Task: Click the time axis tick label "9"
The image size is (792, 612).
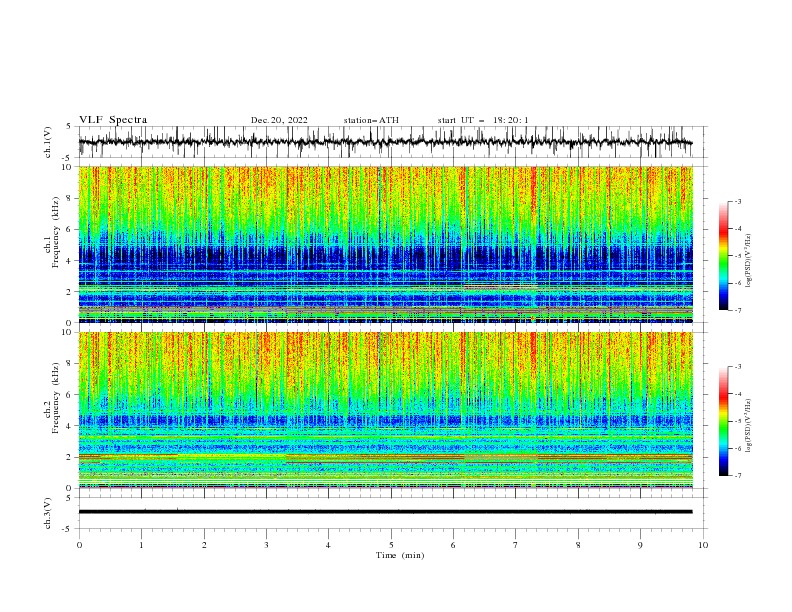Action: pos(640,545)
